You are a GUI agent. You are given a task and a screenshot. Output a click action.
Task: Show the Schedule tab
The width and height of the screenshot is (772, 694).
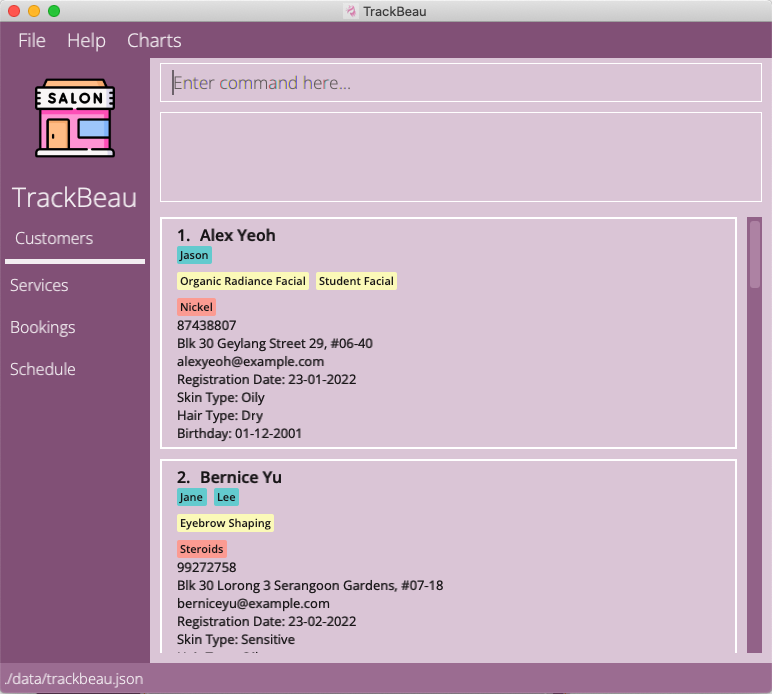click(x=42, y=369)
